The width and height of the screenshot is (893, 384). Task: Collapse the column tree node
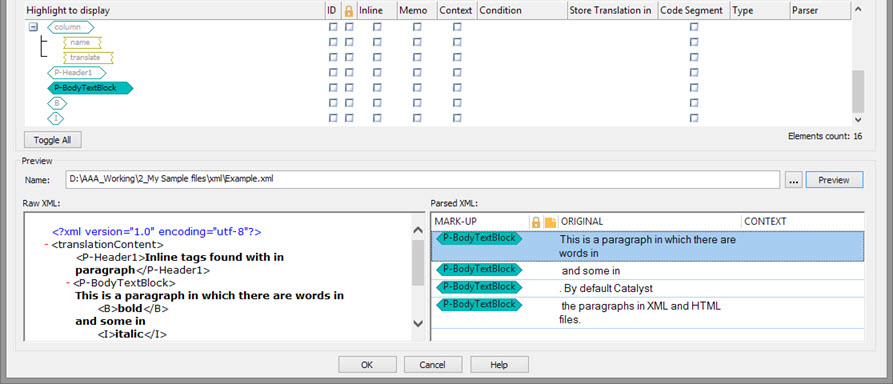point(34,27)
